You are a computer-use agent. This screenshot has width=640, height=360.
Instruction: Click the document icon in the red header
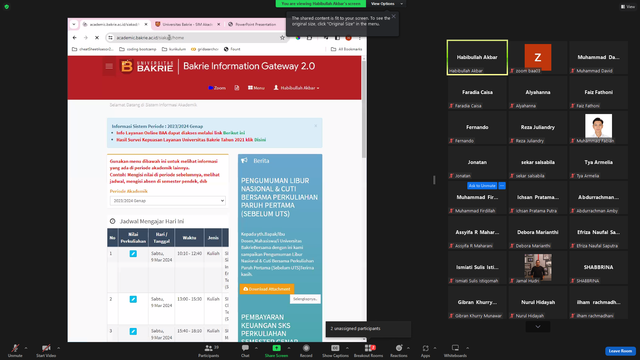[x=237, y=88]
